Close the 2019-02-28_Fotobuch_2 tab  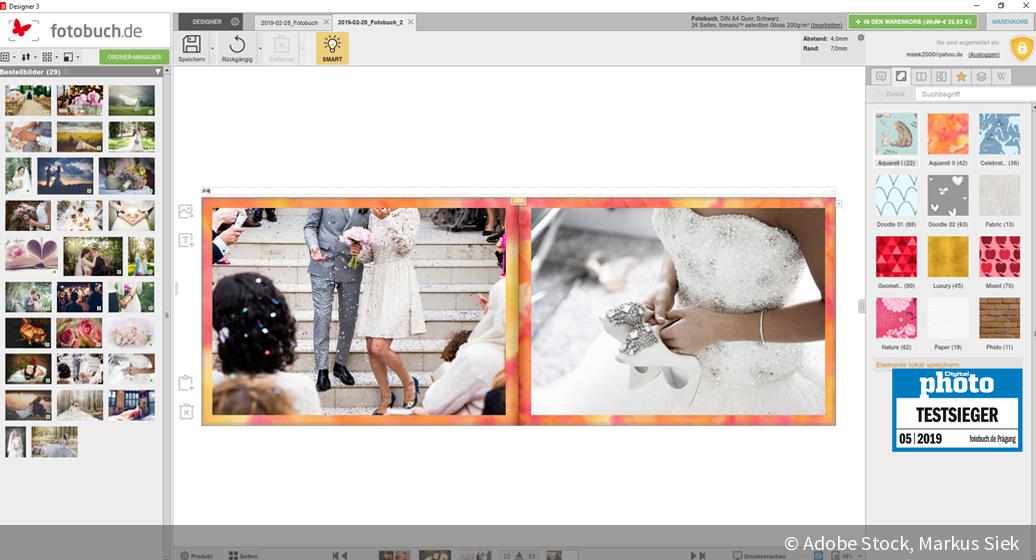410,22
